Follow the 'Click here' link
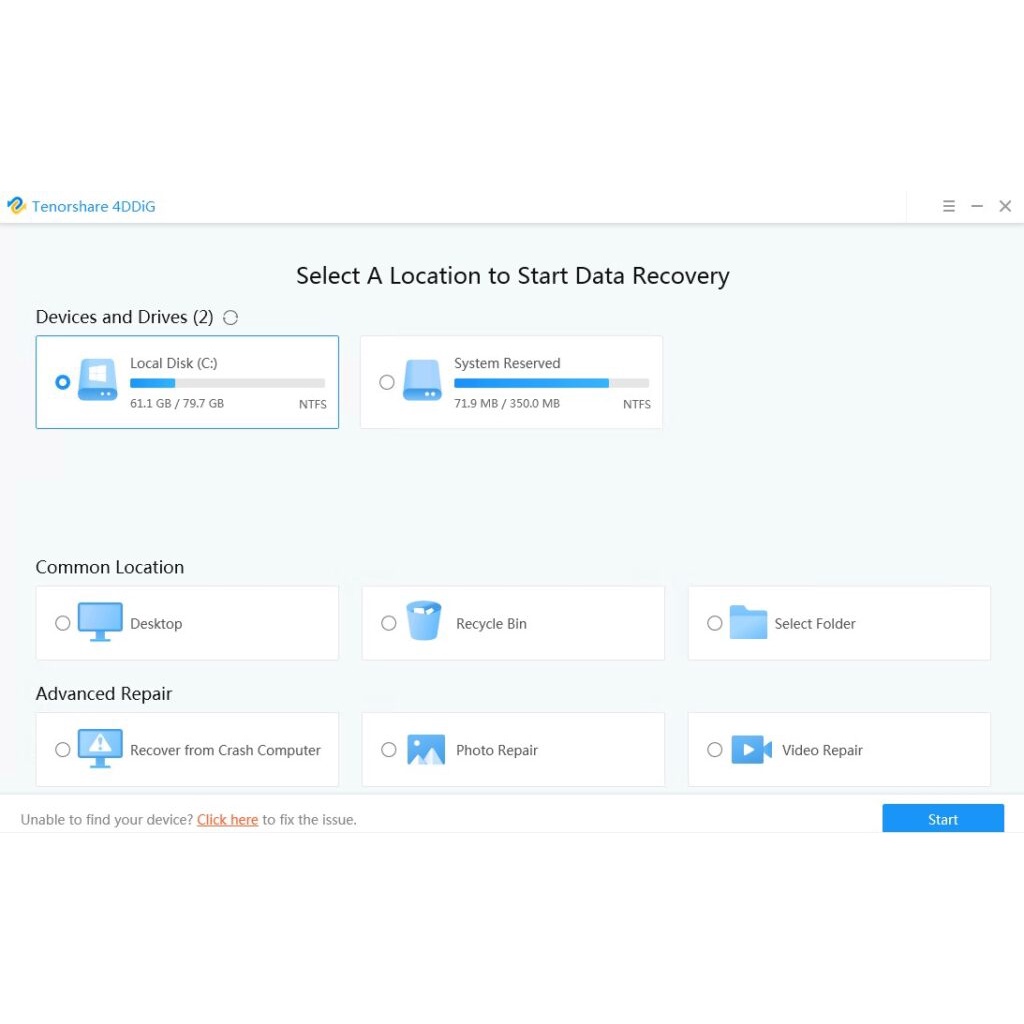This screenshot has height=1024, width=1024. coord(227,820)
